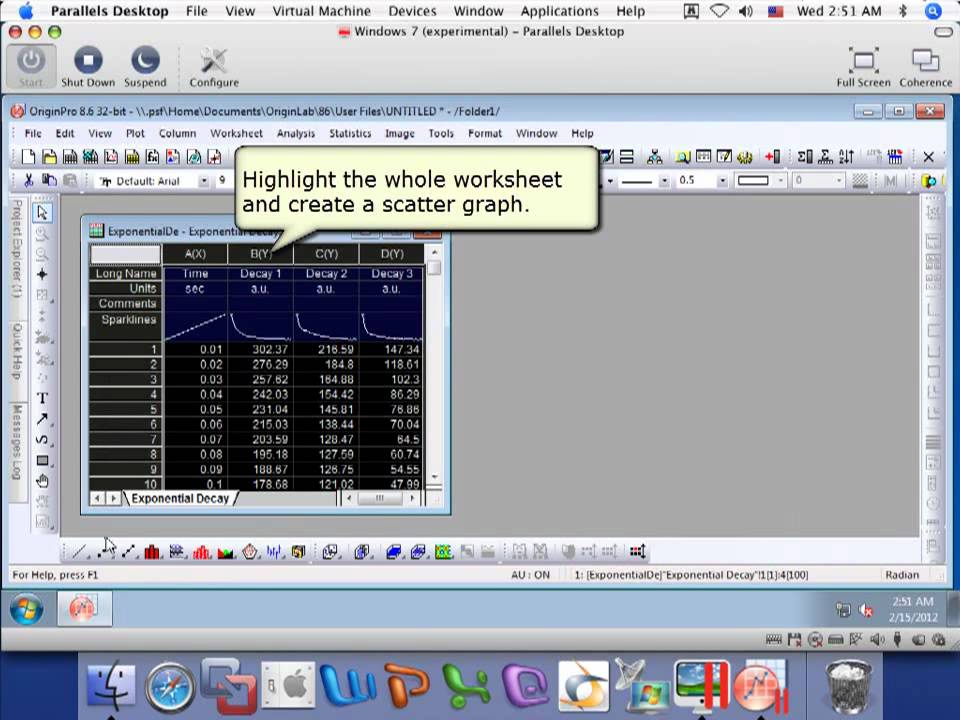This screenshot has height=720, width=960.
Task: Click the A(X) column header
Action: pos(195,254)
